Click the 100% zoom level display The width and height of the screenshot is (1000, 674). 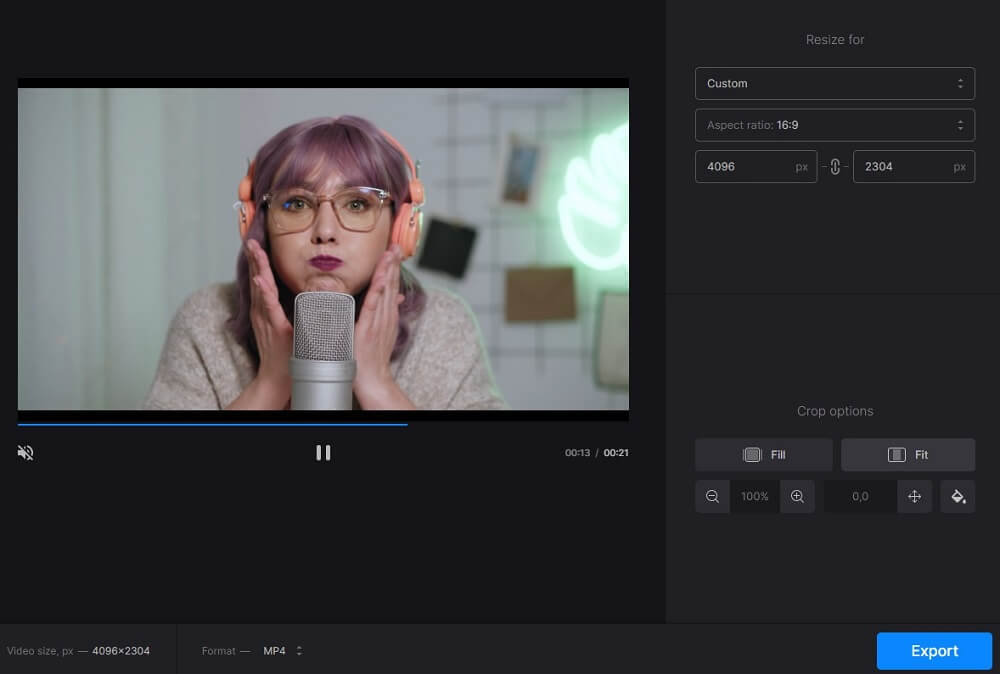(x=754, y=496)
